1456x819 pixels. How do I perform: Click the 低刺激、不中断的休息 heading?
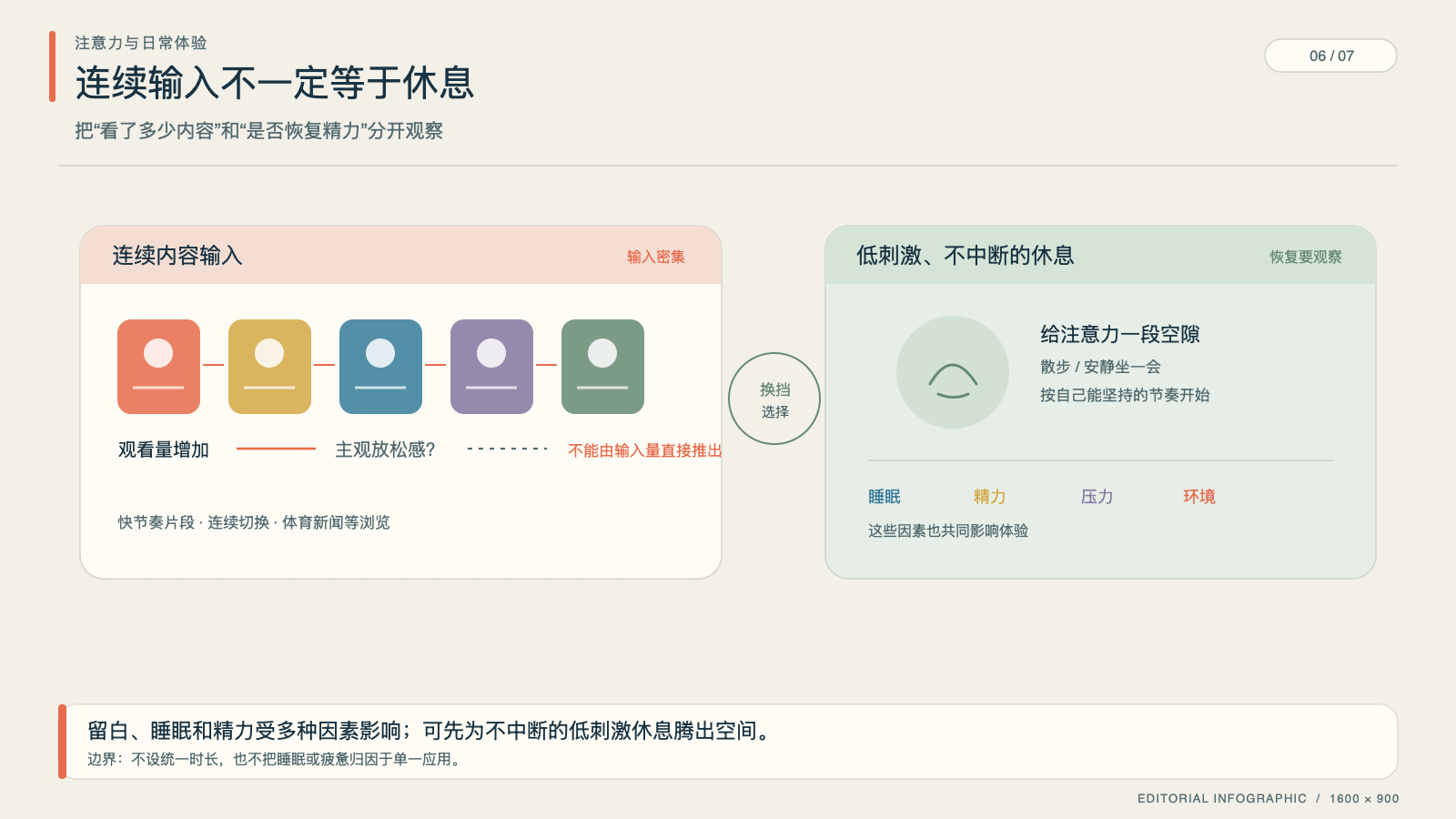(x=966, y=256)
